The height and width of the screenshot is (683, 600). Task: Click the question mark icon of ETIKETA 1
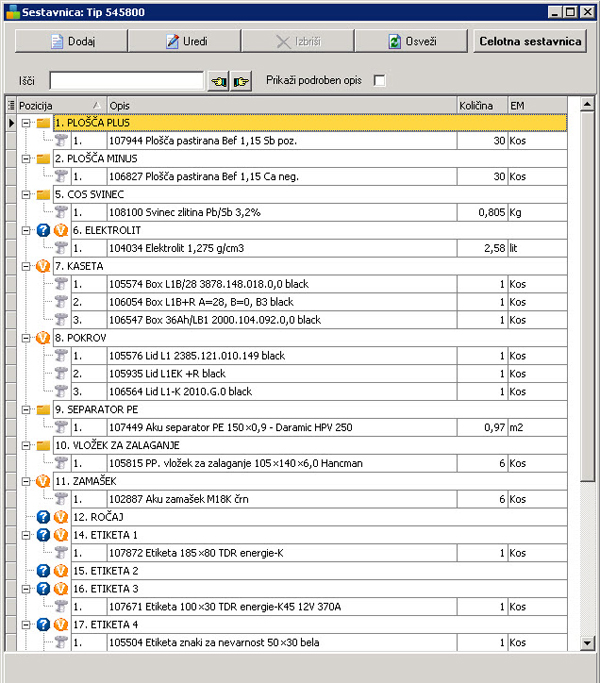43,535
